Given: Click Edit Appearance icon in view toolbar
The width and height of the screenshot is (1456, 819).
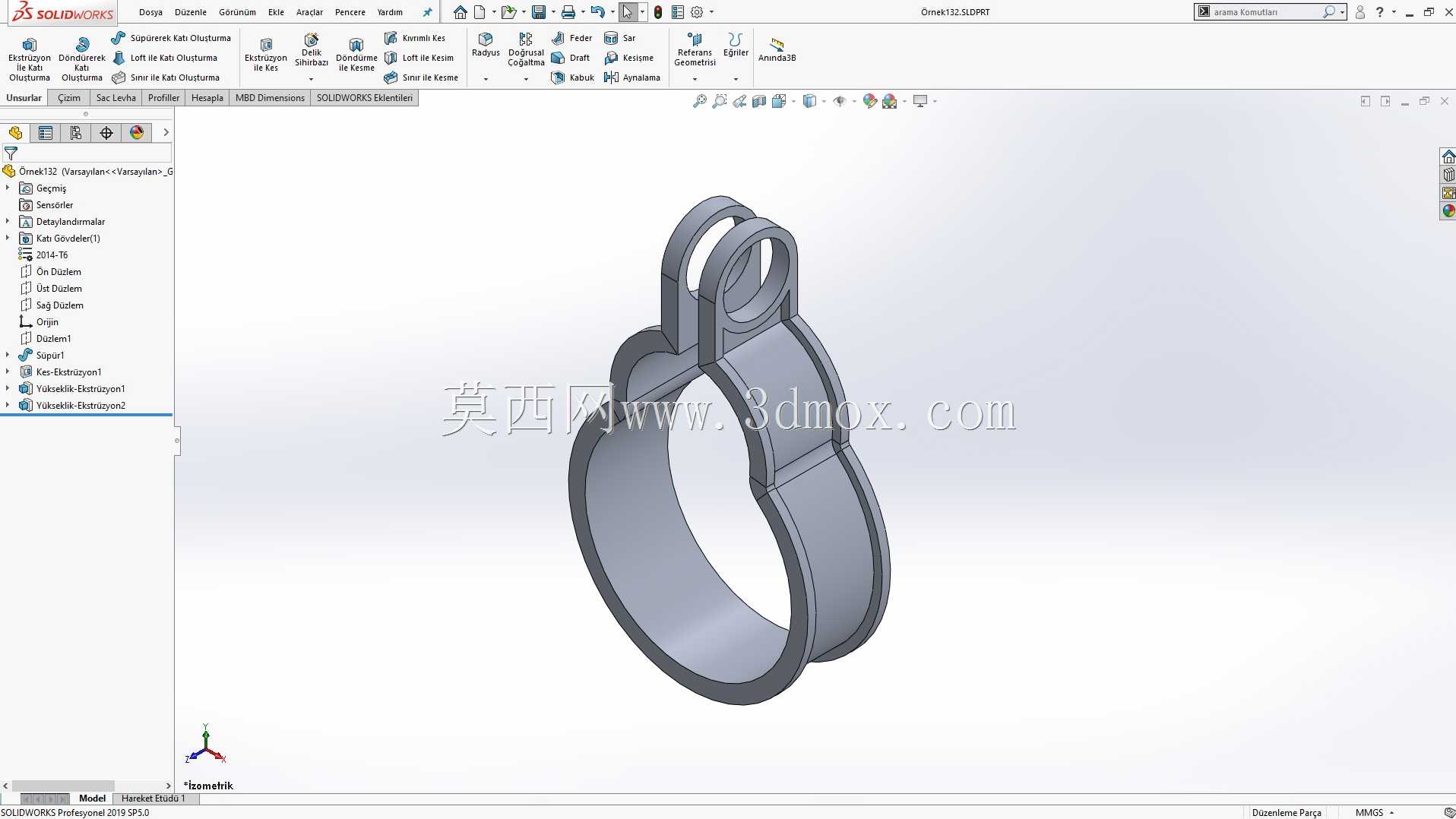Looking at the screenshot, I should point(870,101).
